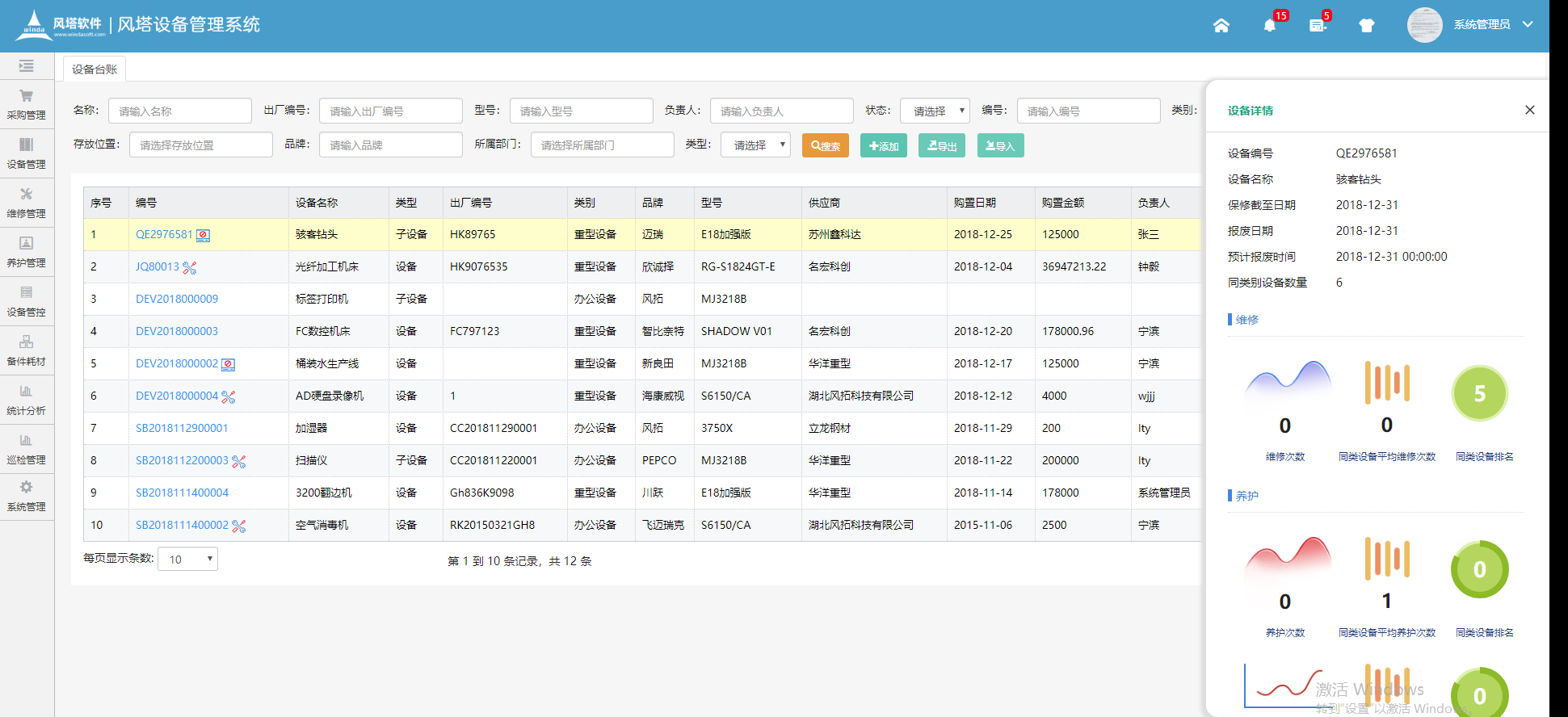This screenshot has height=717, width=1568.
Task: Click the home icon in header
Action: [x=1221, y=26]
